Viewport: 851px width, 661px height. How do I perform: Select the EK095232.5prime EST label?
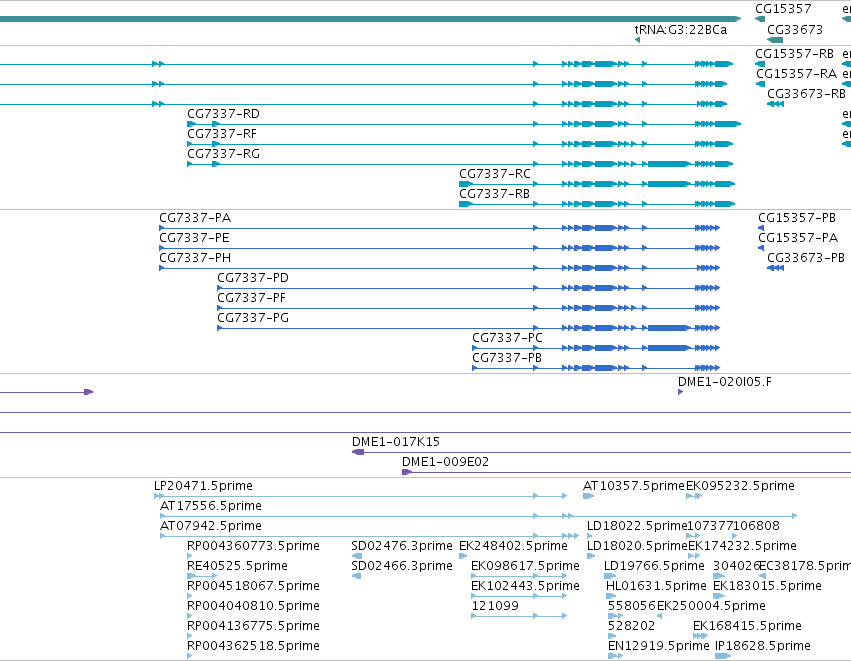coord(740,486)
